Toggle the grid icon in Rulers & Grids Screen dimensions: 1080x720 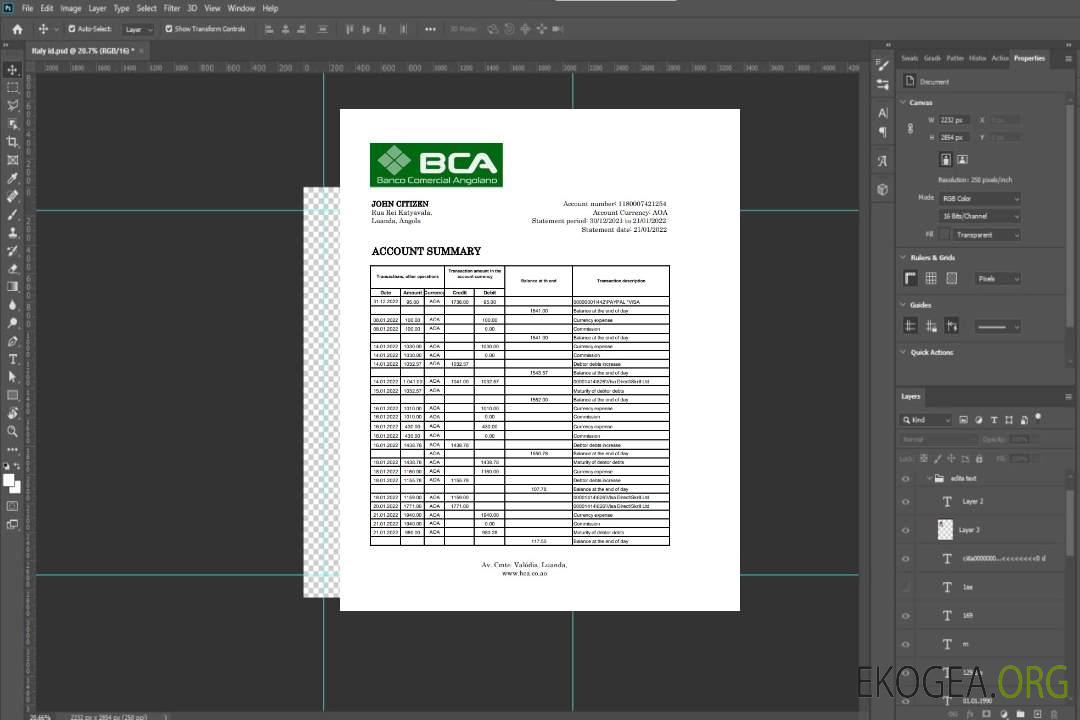click(931, 278)
